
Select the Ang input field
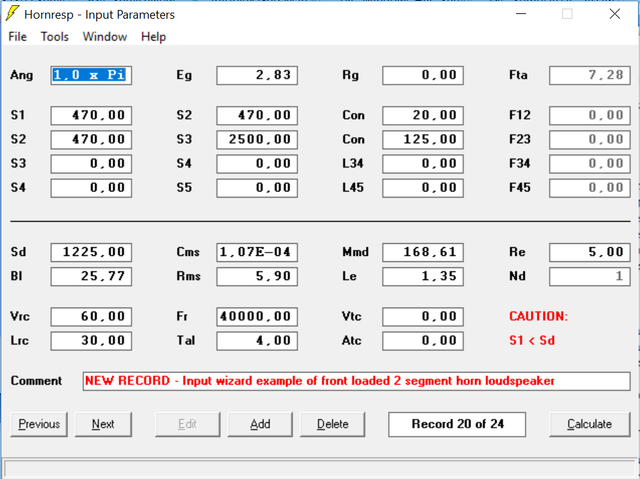pos(91,75)
